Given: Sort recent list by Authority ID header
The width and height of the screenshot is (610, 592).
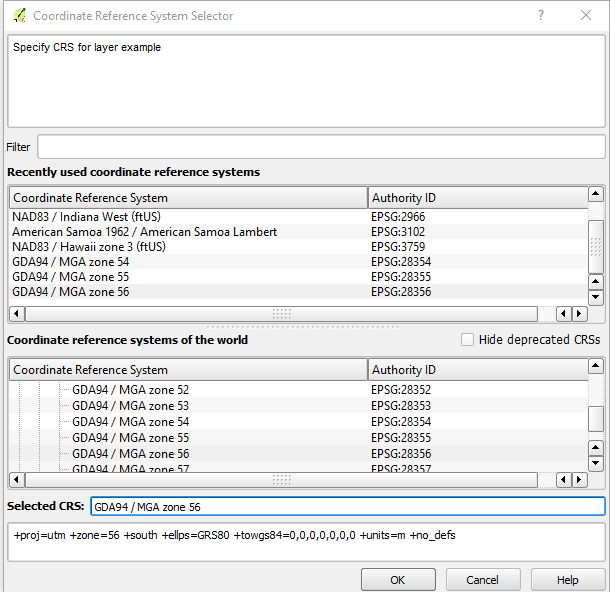Looking at the screenshot, I should pyautogui.click(x=478, y=198).
